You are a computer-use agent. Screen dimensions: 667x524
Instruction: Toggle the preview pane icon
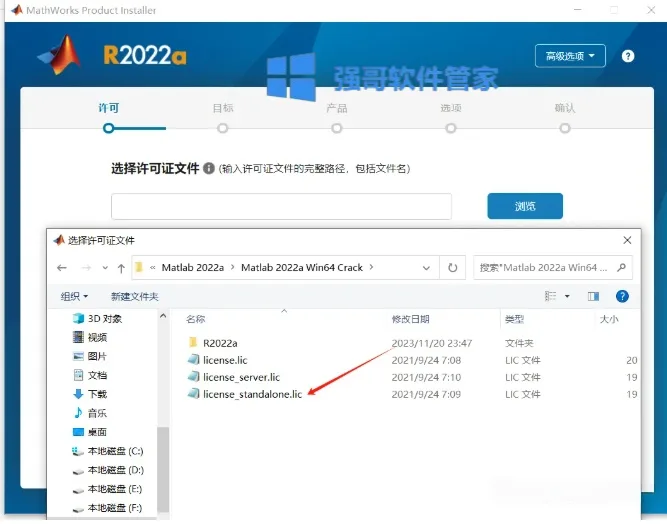click(x=593, y=296)
